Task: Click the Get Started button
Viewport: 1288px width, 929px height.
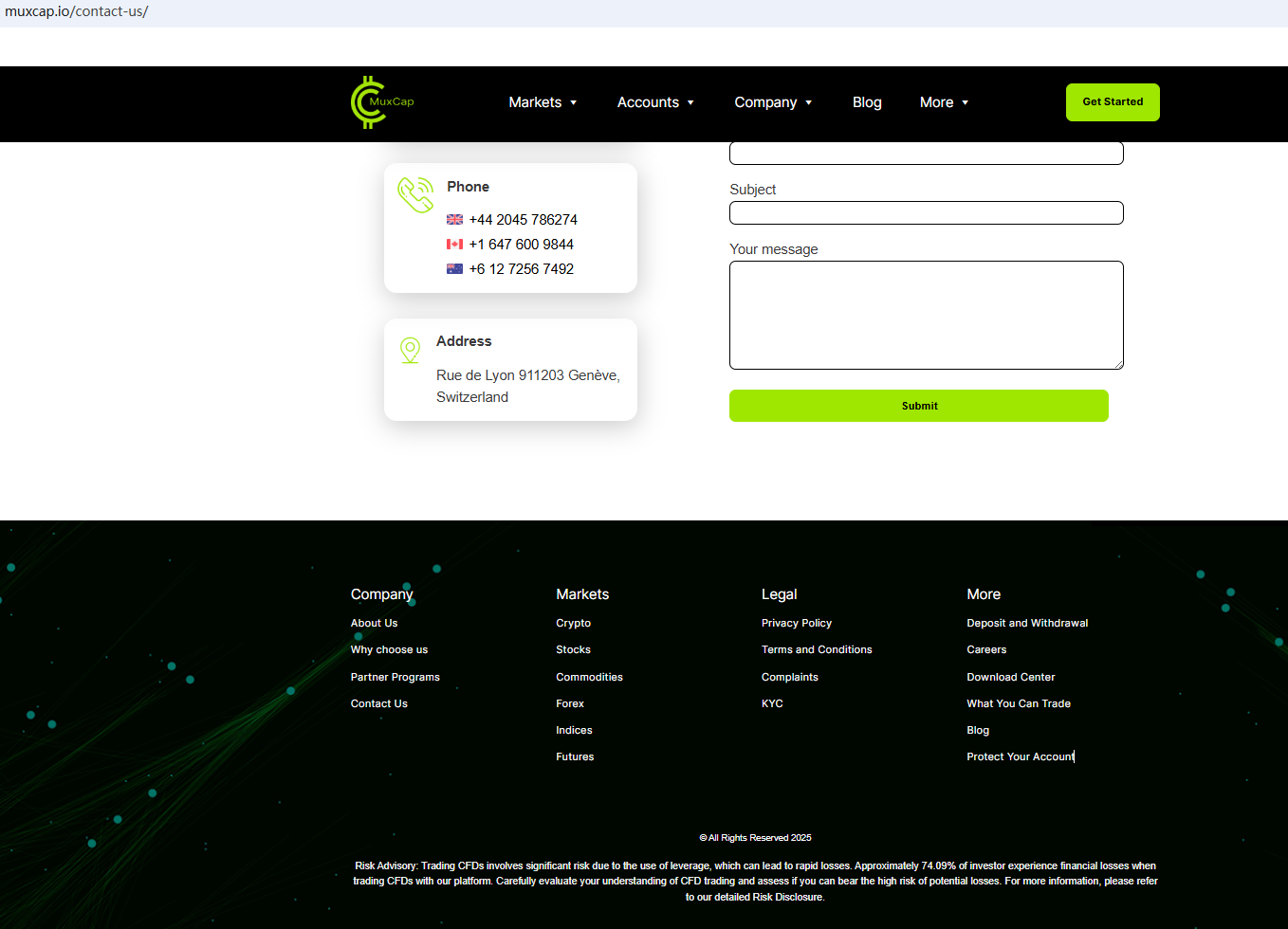Action: click(x=1113, y=102)
